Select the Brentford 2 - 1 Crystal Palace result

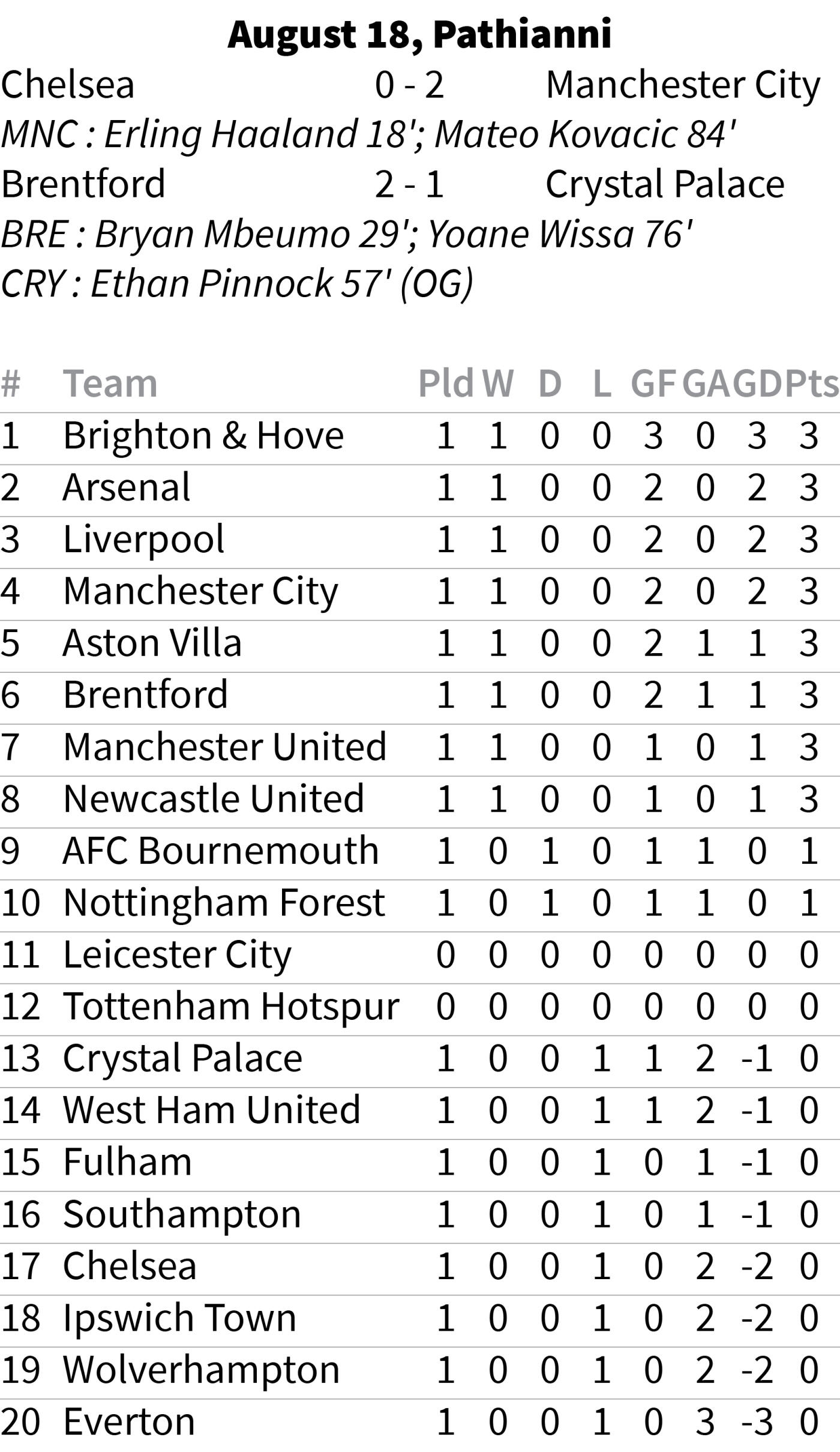(x=410, y=184)
